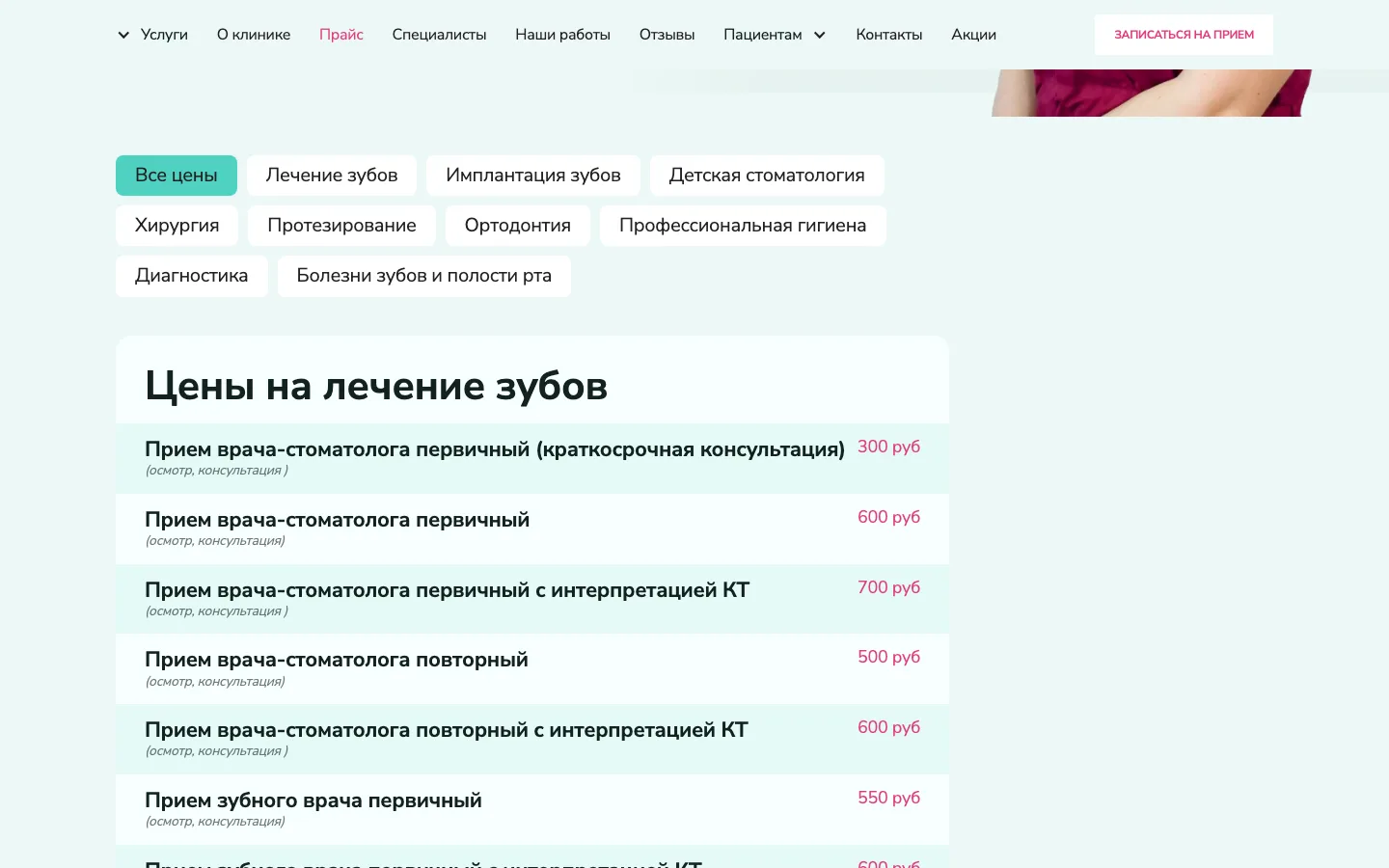Select the Диагностика filter

click(192, 276)
